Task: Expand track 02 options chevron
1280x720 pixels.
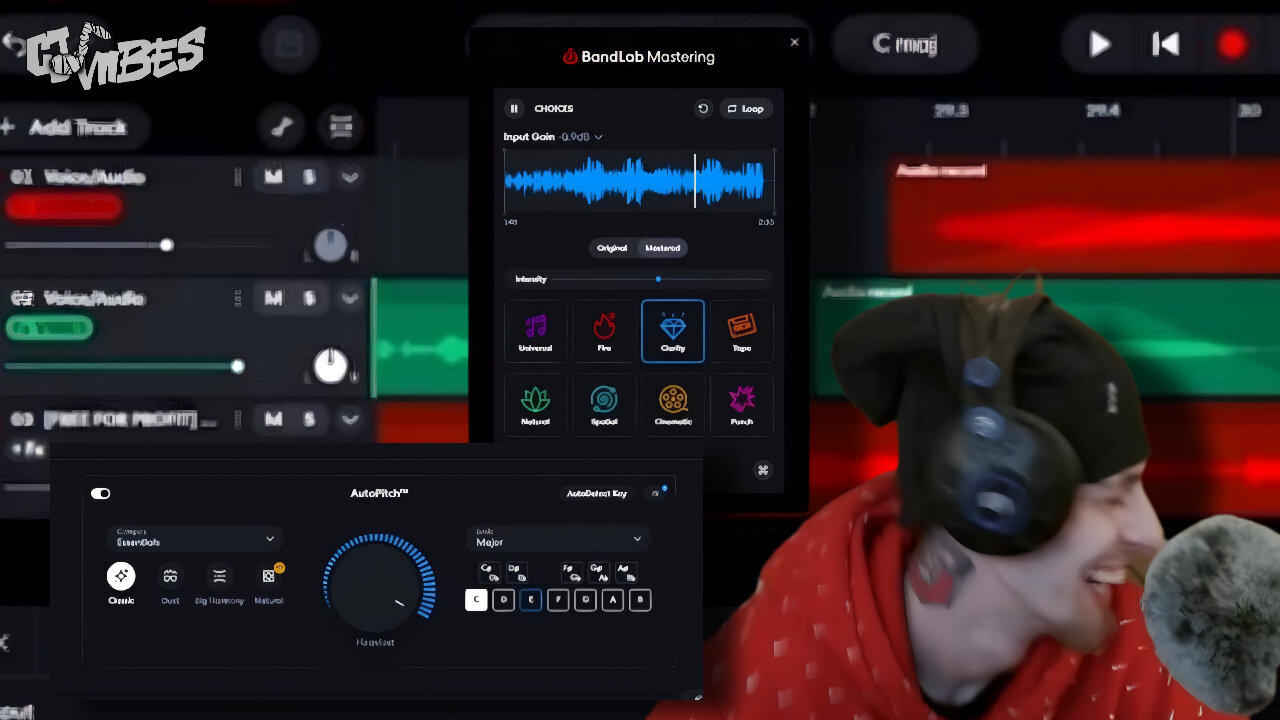Action: pyautogui.click(x=349, y=298)
